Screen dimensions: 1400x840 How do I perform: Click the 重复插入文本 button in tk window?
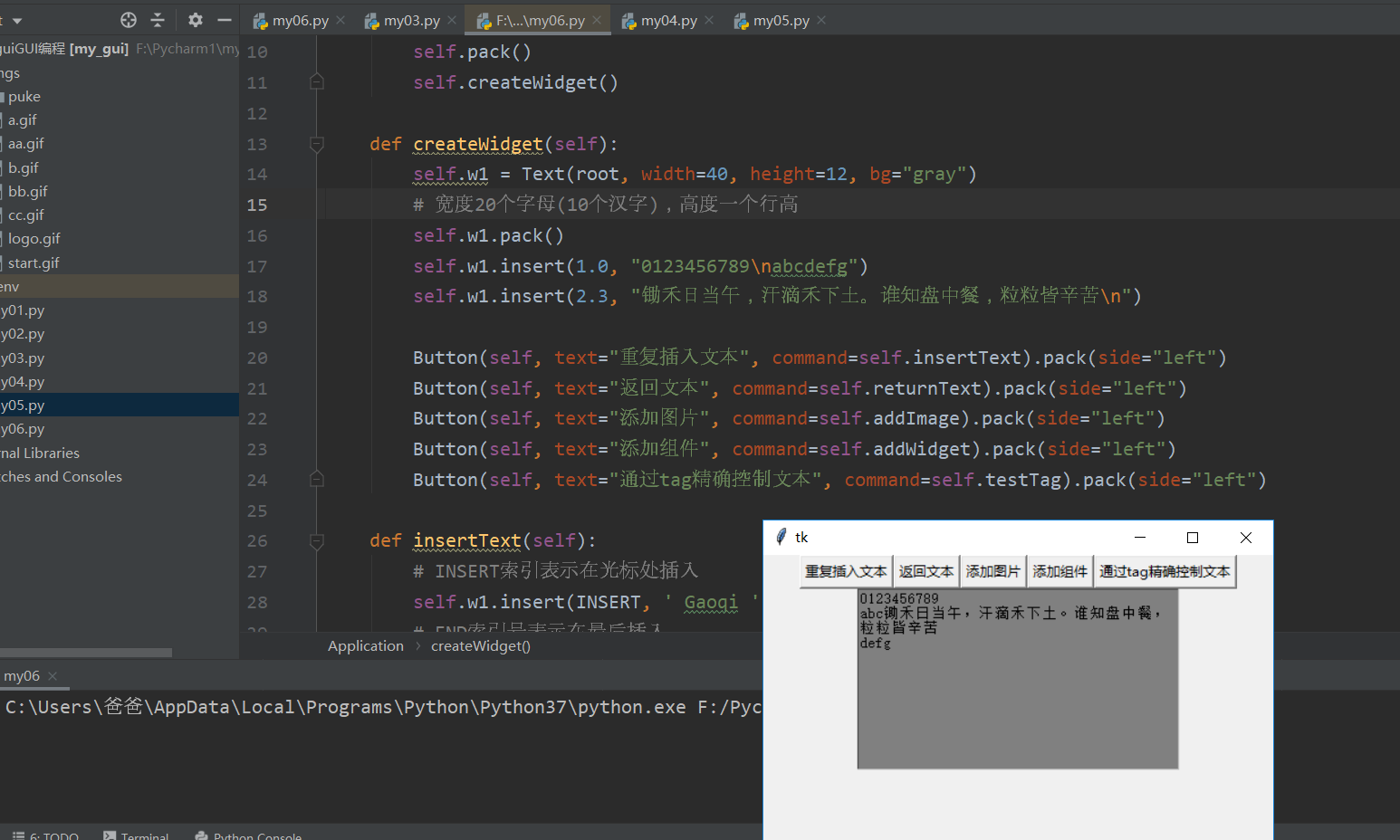[x=846, y=571]
